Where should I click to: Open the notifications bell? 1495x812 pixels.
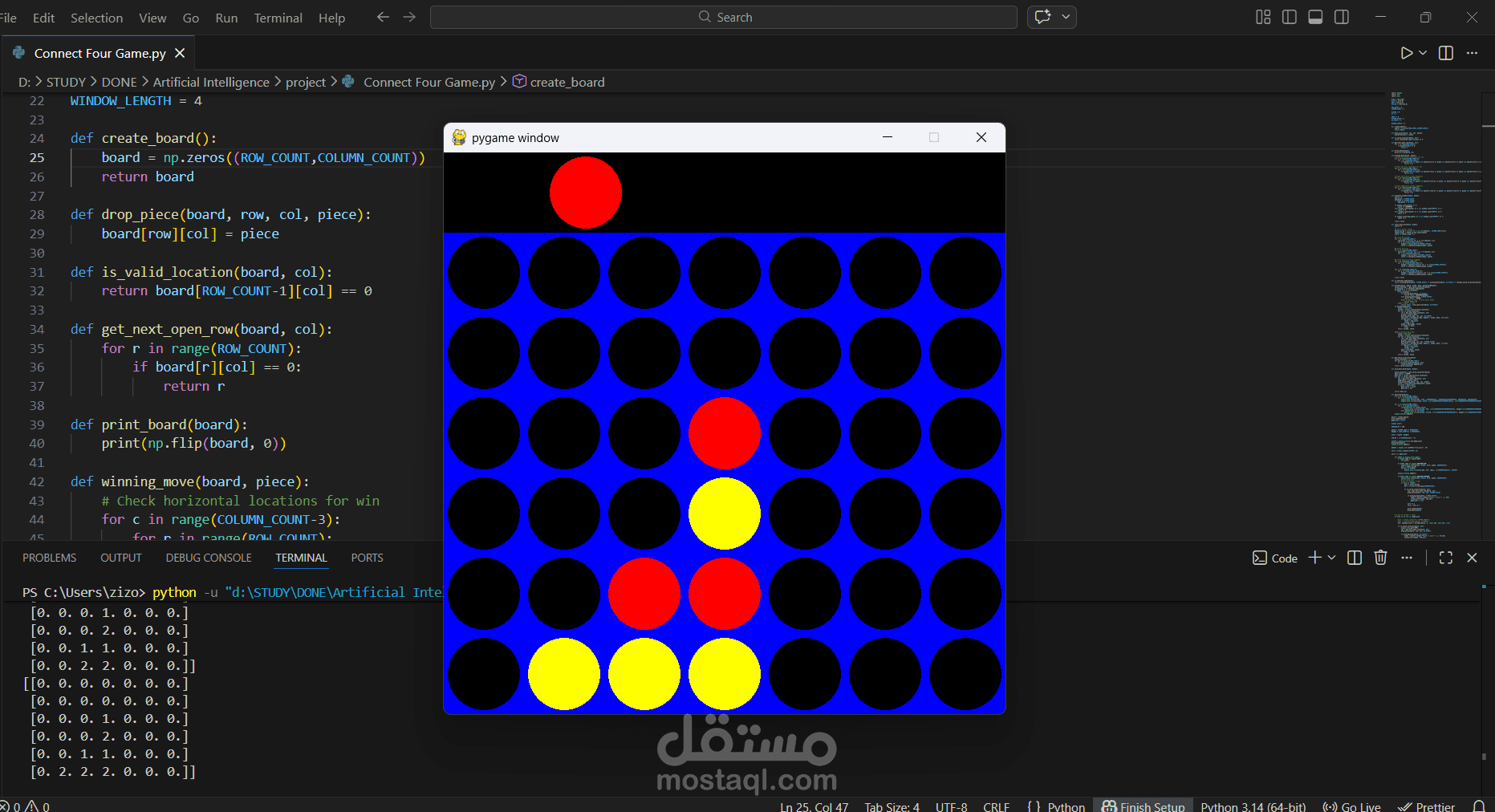(1481, 806)
